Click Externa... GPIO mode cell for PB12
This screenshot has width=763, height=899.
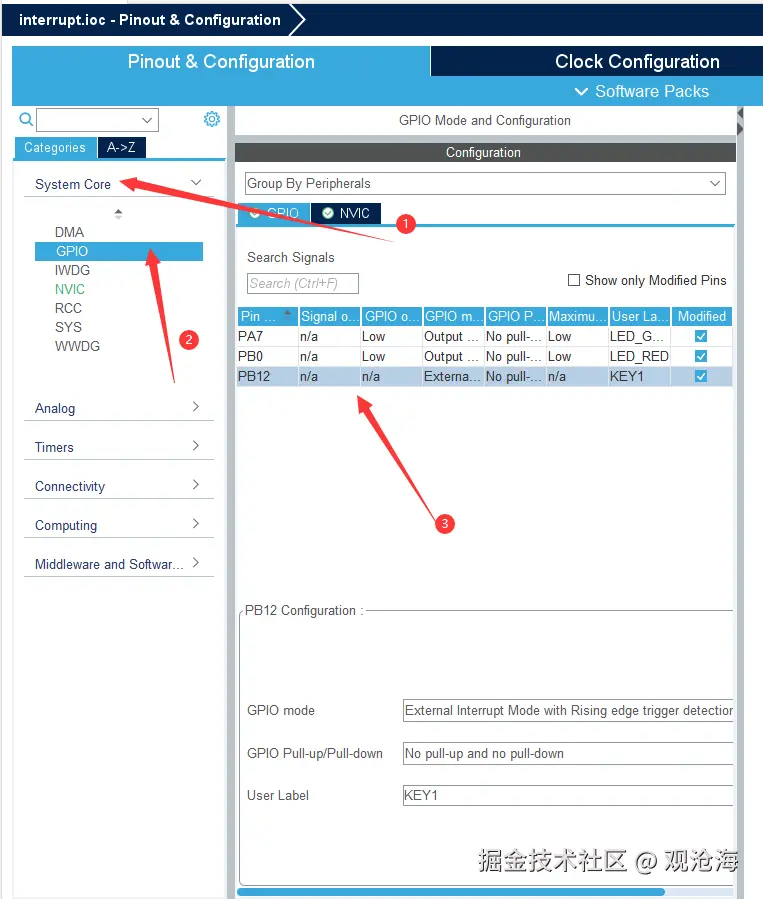pyautogui.click(x=453, y=377)
